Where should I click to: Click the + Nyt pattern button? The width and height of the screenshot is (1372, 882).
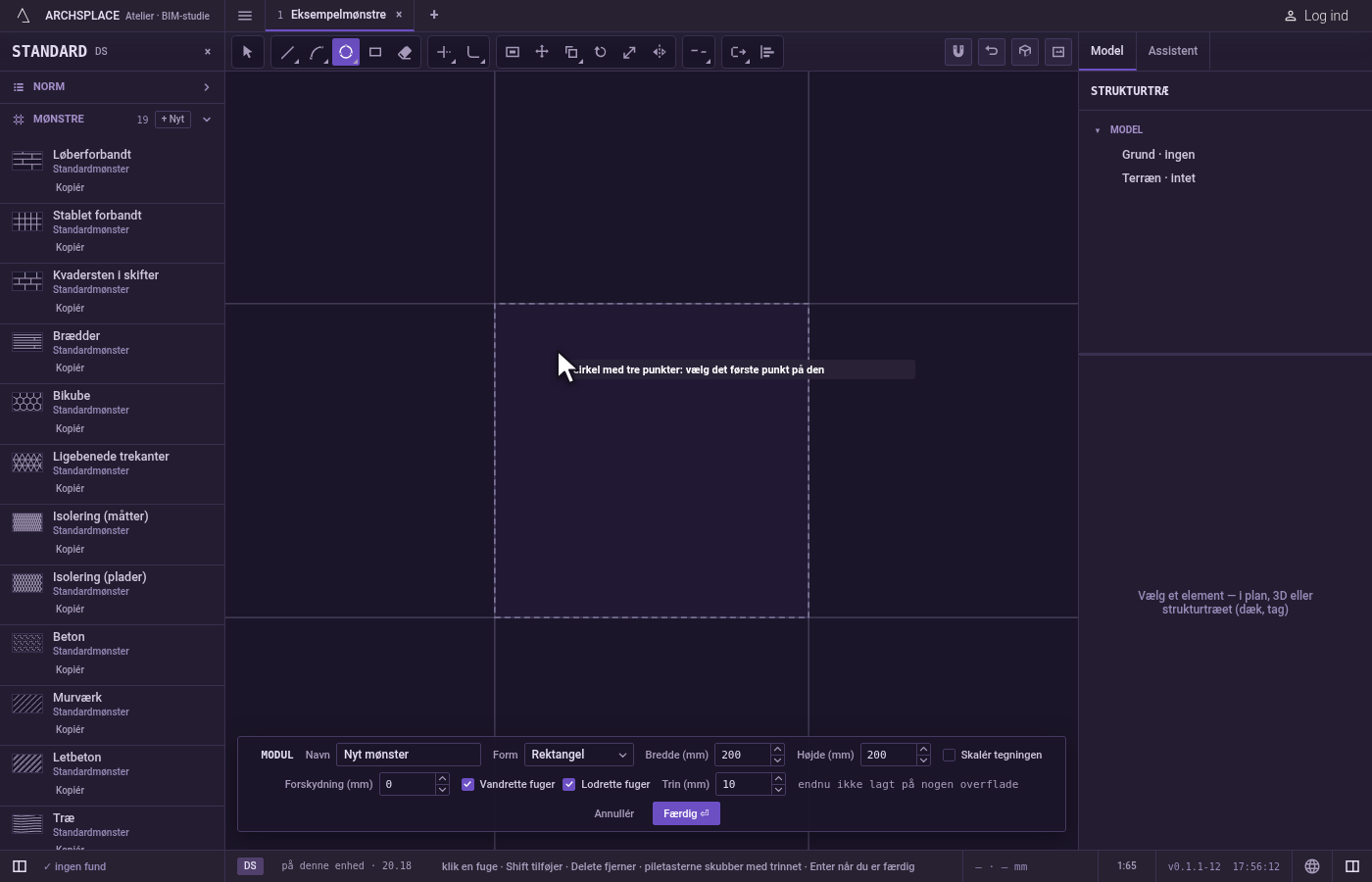coord(172,120)
